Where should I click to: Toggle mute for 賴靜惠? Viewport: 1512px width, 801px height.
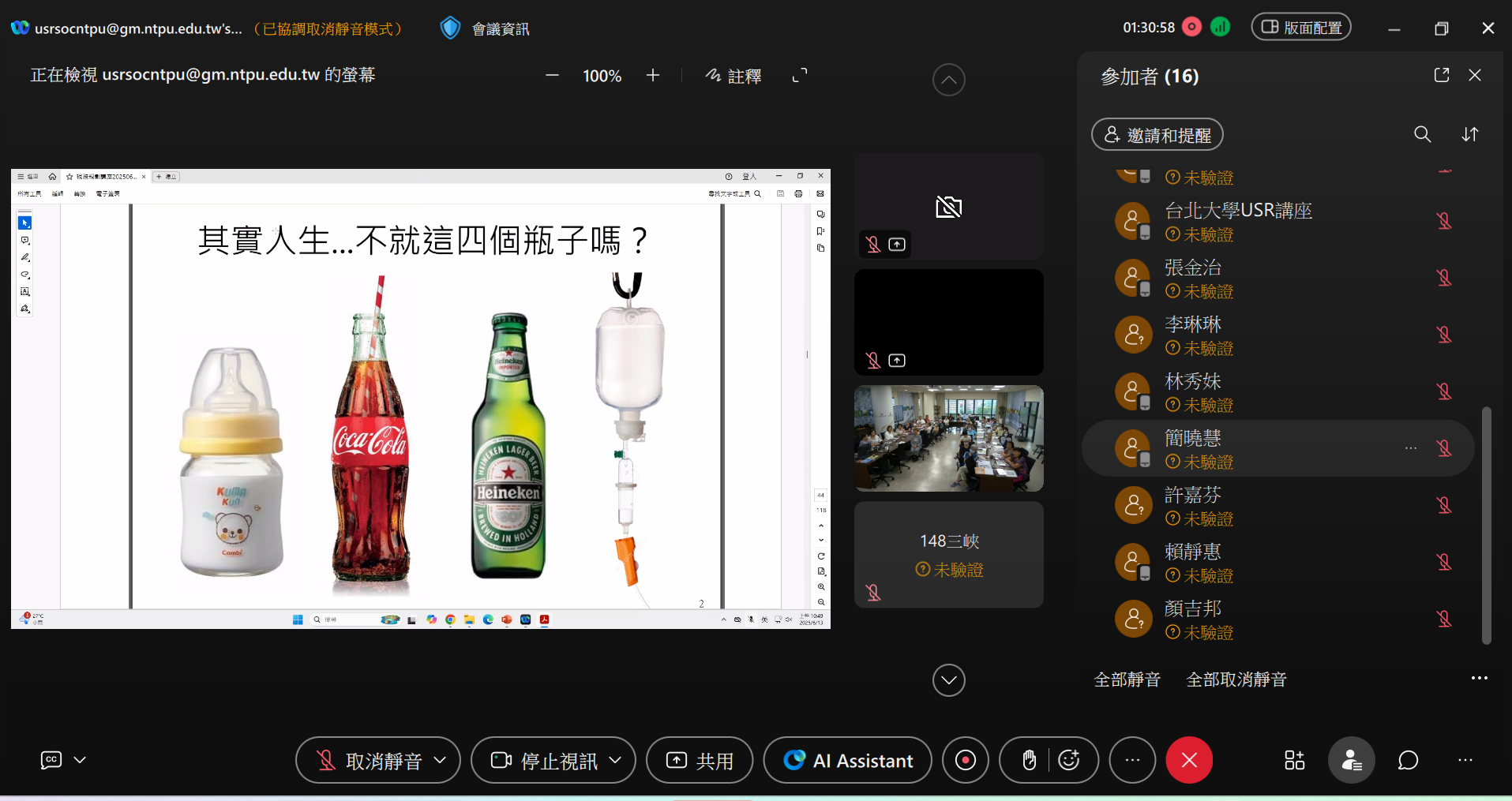pos(1444,562)
